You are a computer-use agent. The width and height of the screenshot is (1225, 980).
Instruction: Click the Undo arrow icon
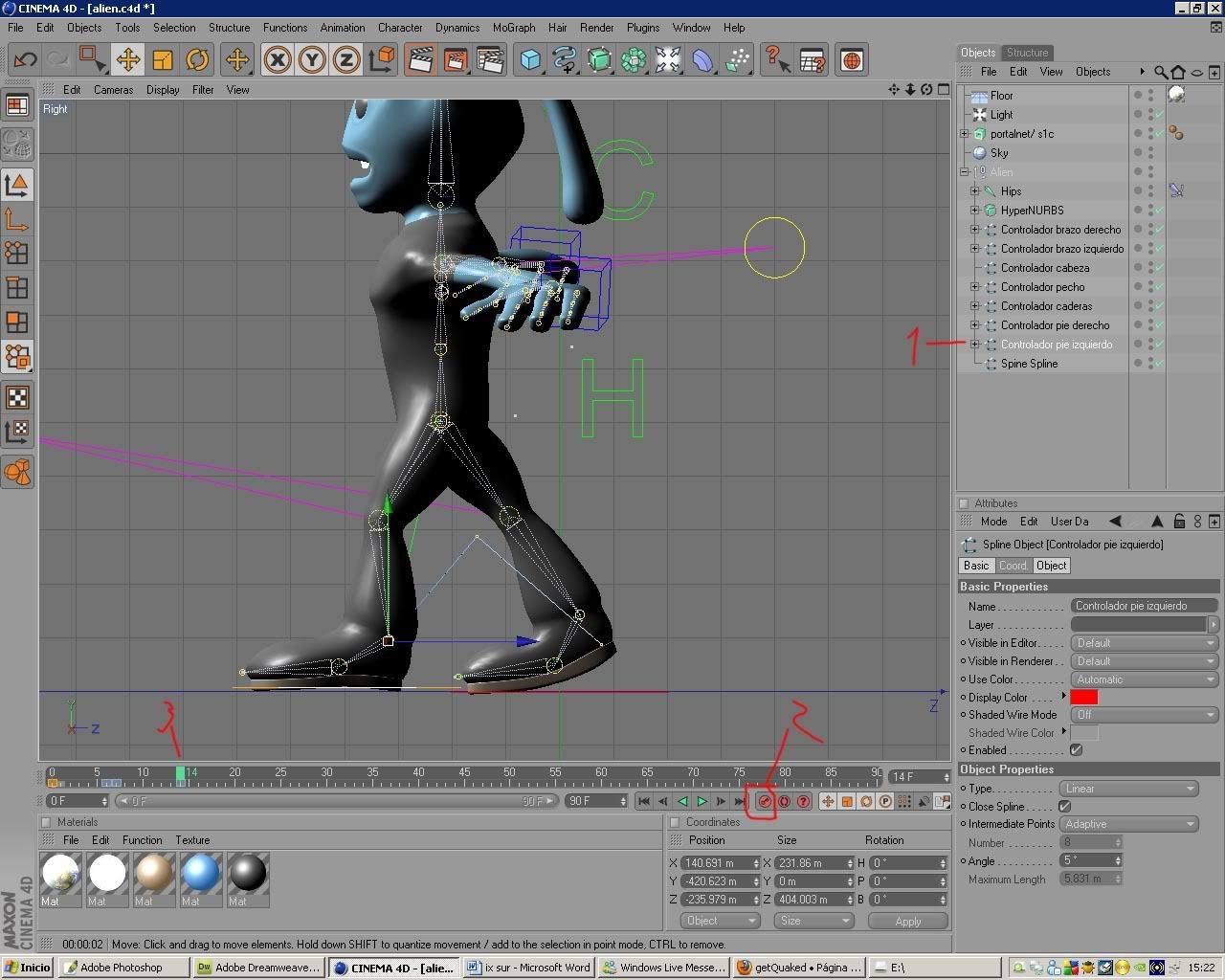tap(25, 60)
